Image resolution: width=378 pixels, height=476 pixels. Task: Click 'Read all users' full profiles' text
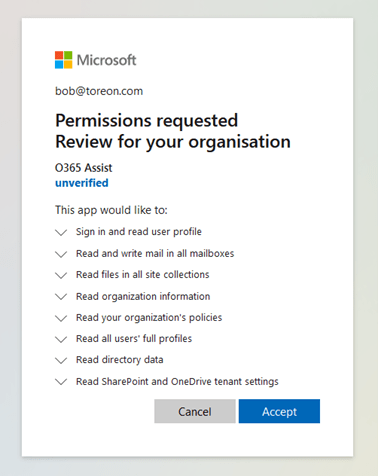pos(134,339)
